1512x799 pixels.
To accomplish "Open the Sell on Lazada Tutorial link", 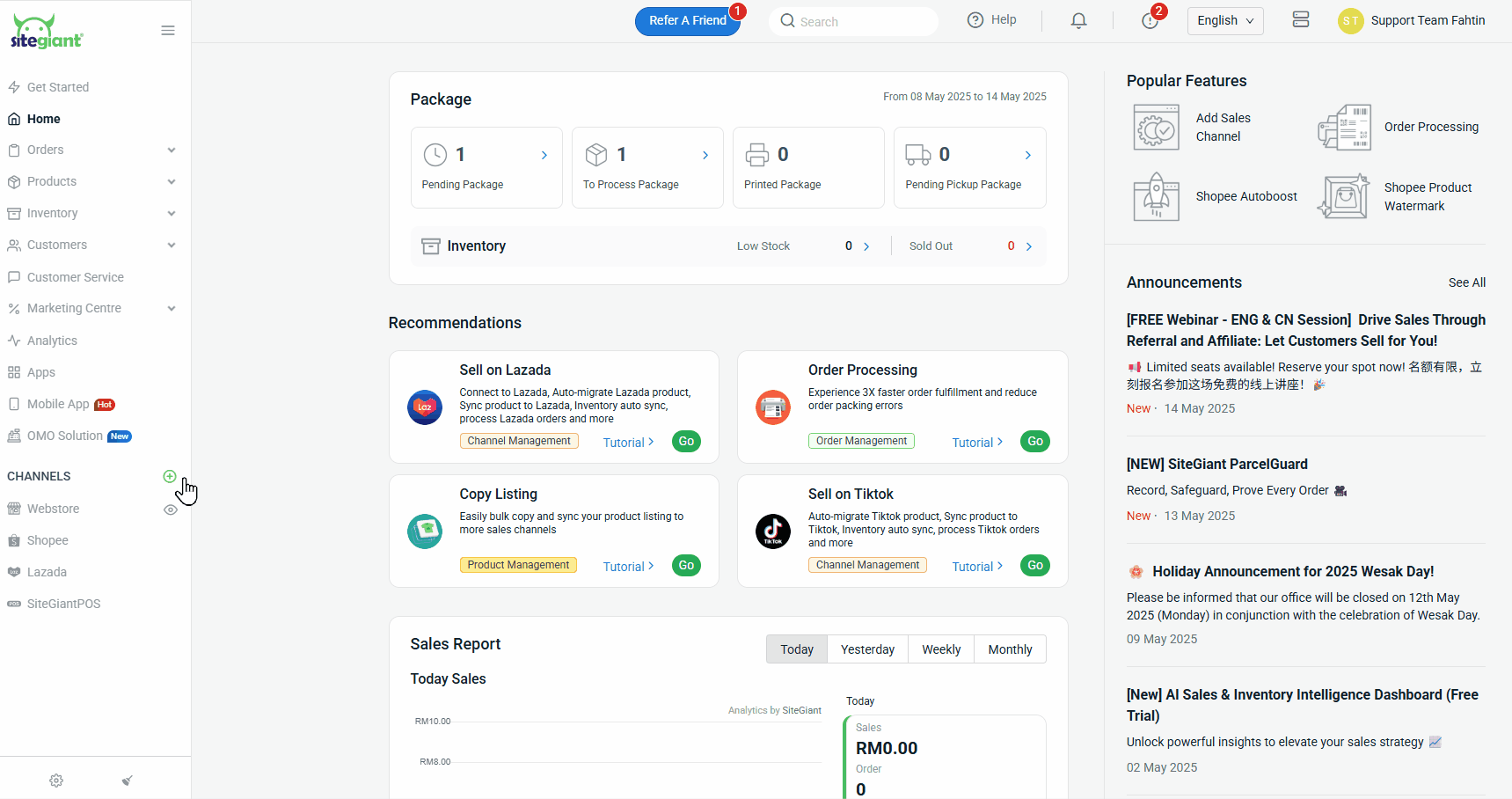I will 628,443.
